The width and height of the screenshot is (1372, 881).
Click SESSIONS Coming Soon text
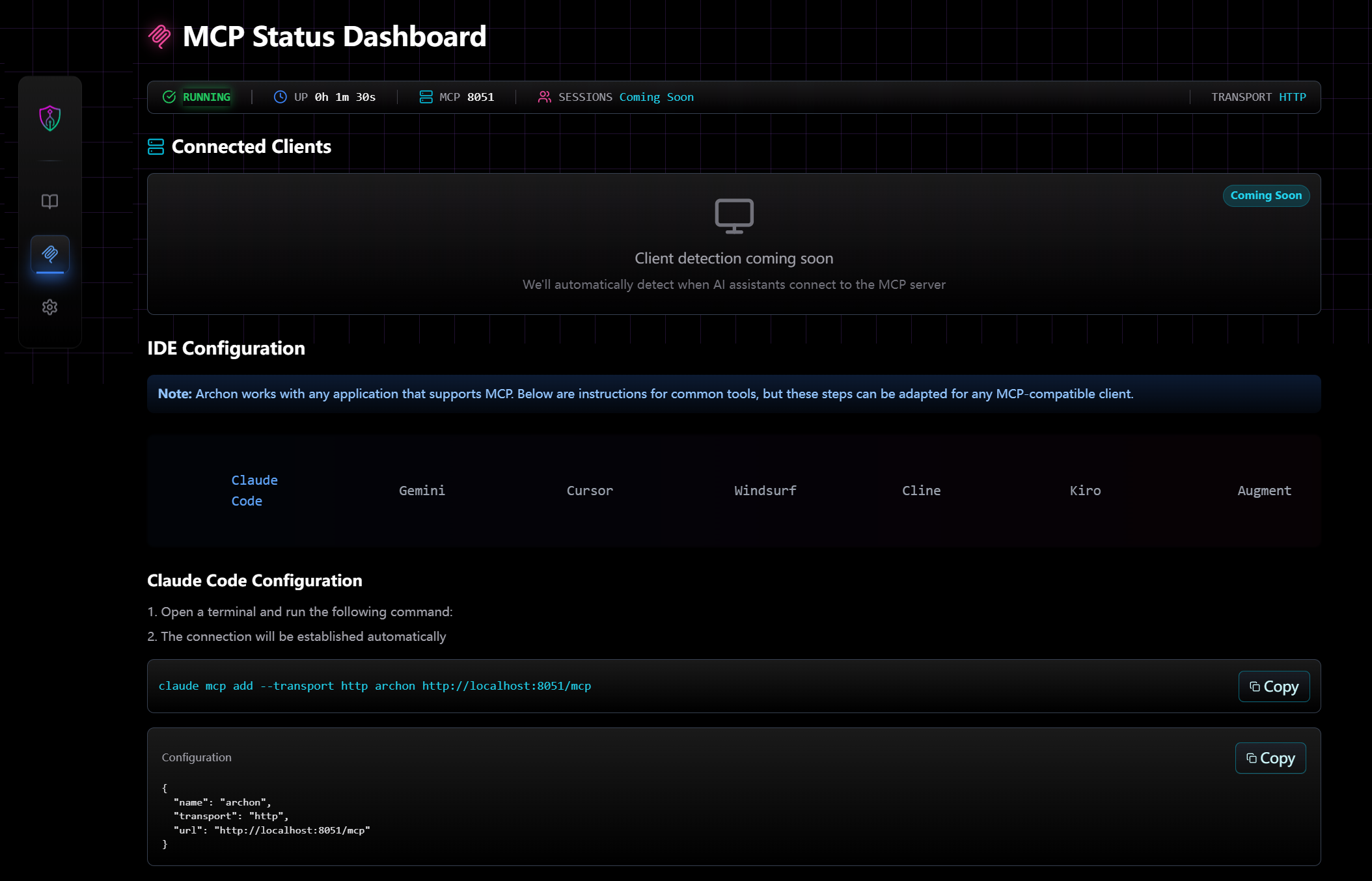[x=626, y=97]
